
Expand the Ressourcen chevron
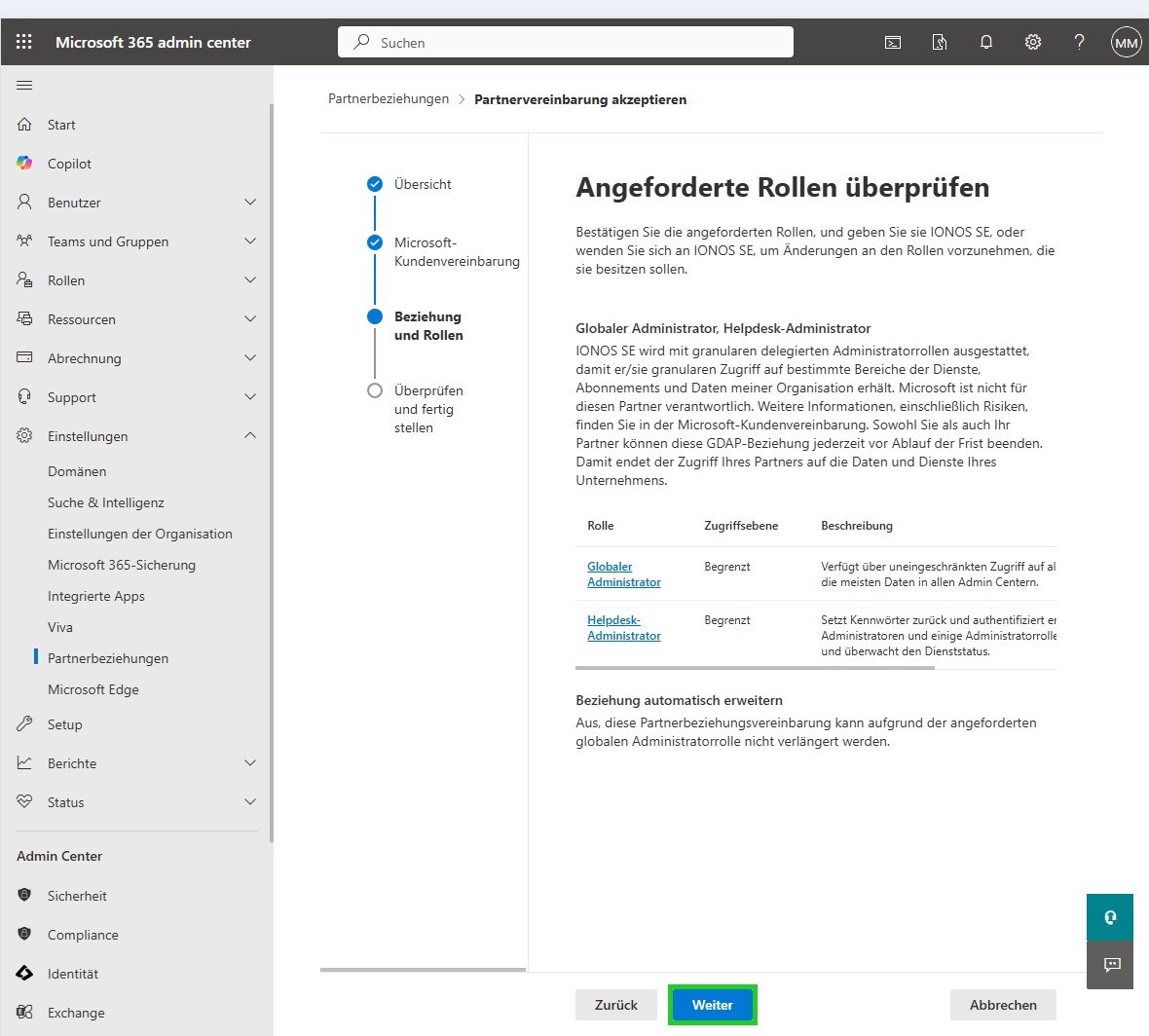tap(250, 318)
